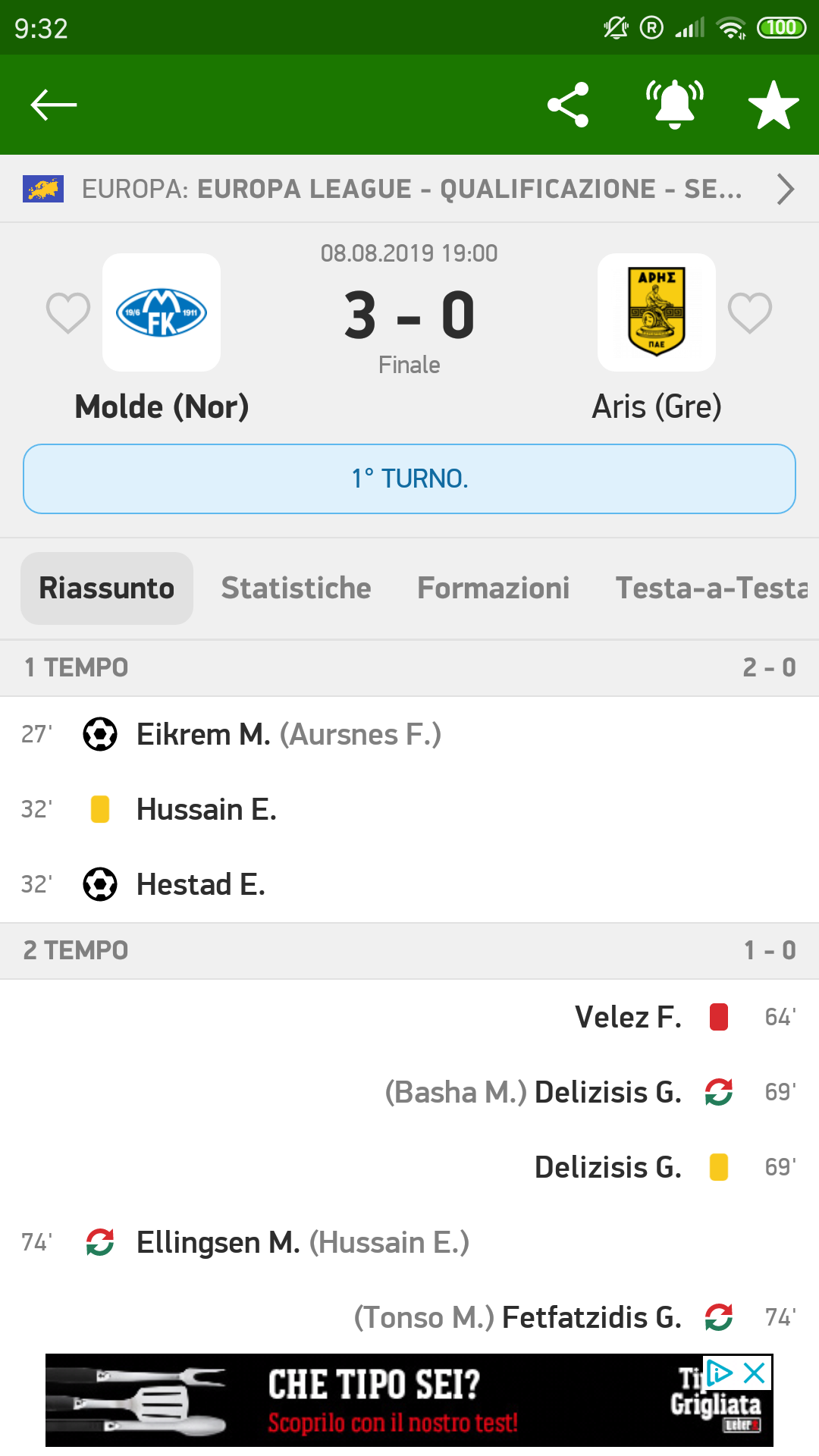Open the Molde team logo
This screenshot has width=819, height=1456.
(x=162, y=312)
